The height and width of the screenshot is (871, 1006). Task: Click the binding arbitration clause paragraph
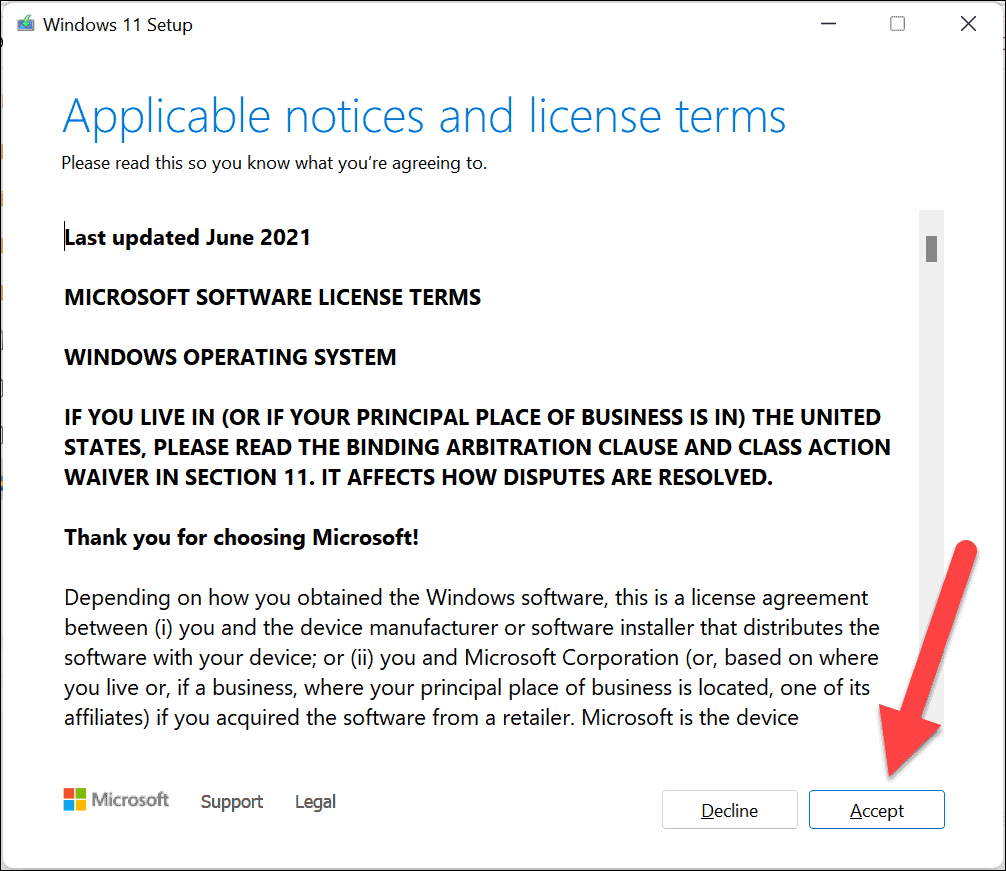click(x=477, y=447)
